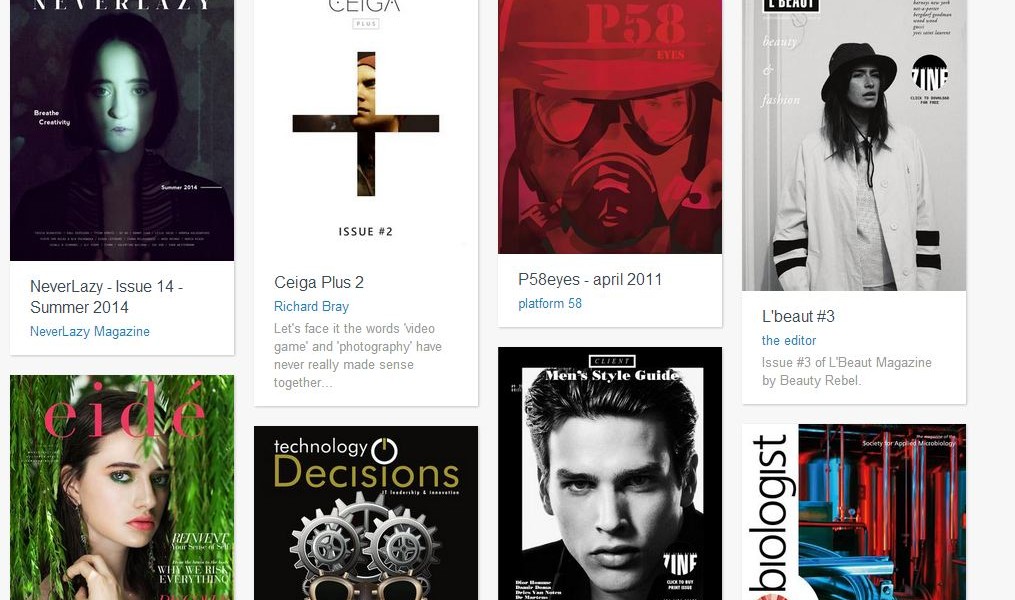Image resolution: width=1015 pixels, height=600 pixels.
Task: Click the Ceiga Plus 2 description text
Action: pos(358,355)
